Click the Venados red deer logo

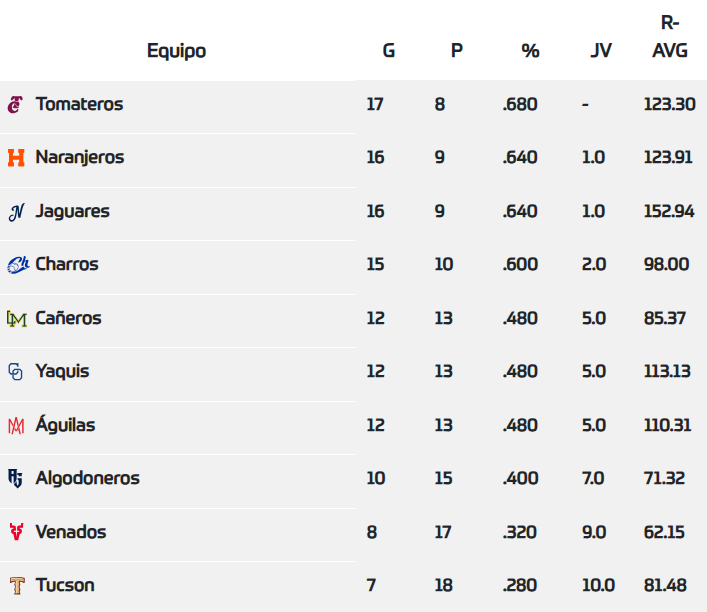tap(16, 532)
